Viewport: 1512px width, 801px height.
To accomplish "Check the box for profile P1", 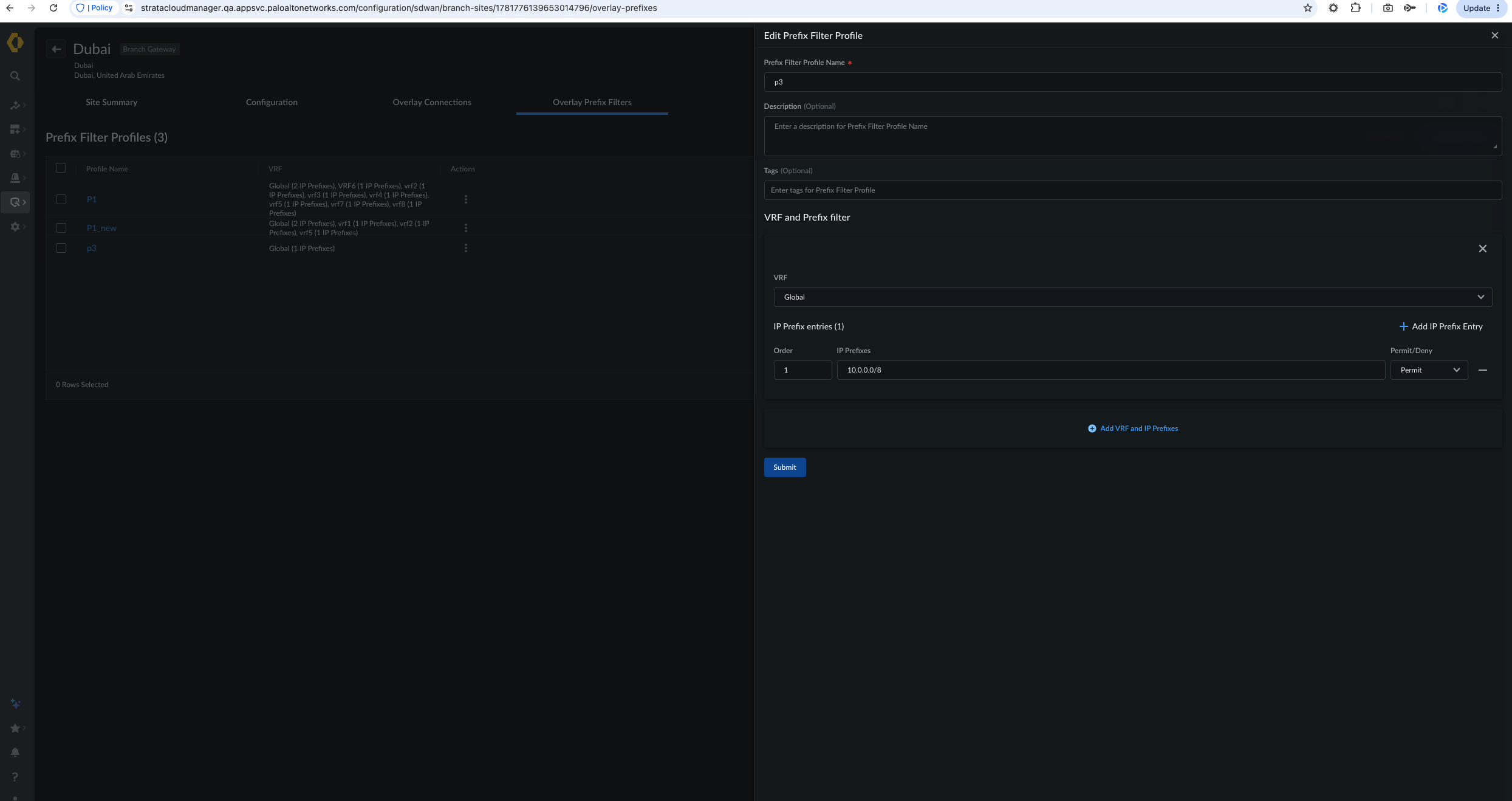I will click(61, 199).
